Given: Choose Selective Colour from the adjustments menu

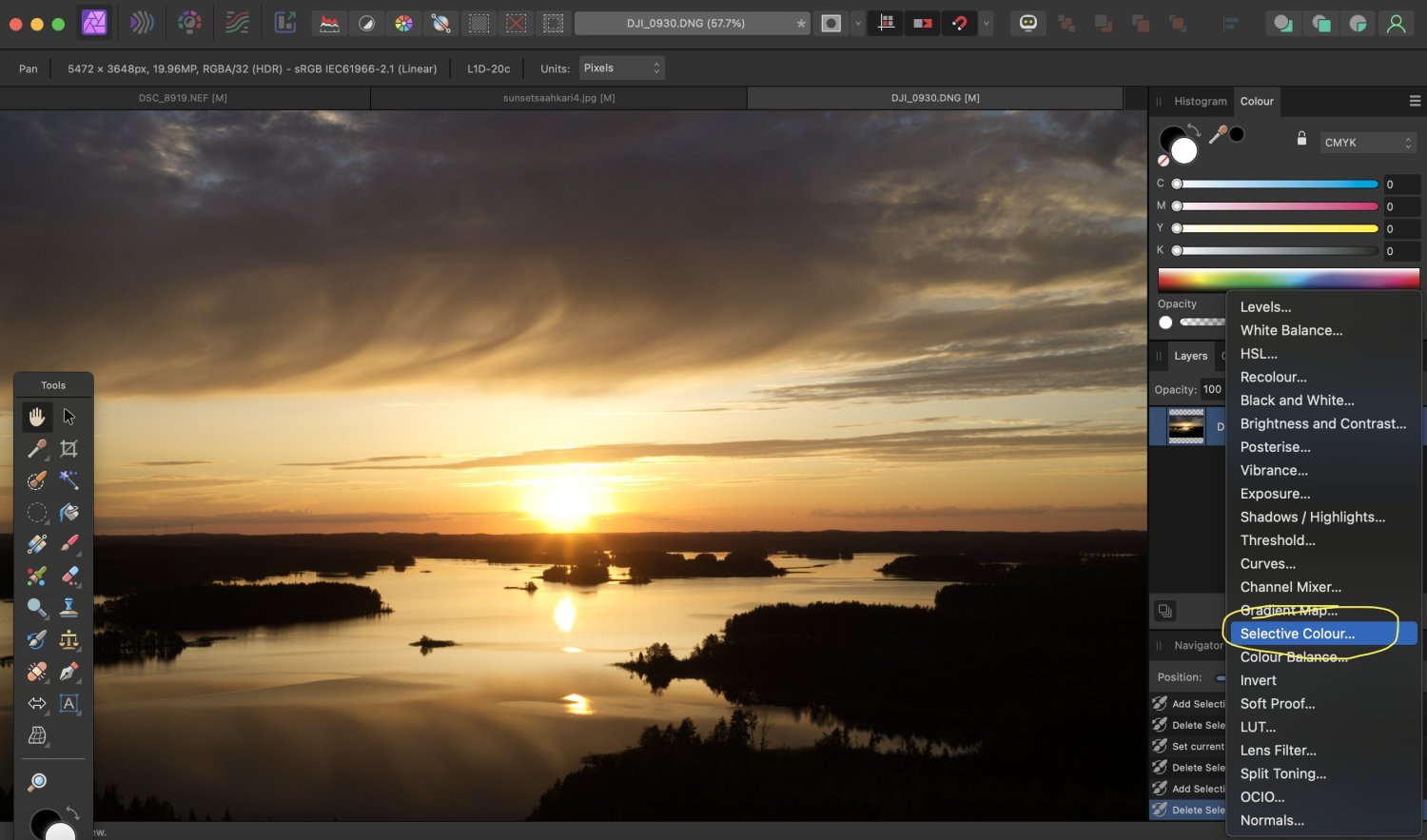Looking at the screenshot, I should 1297,634.
